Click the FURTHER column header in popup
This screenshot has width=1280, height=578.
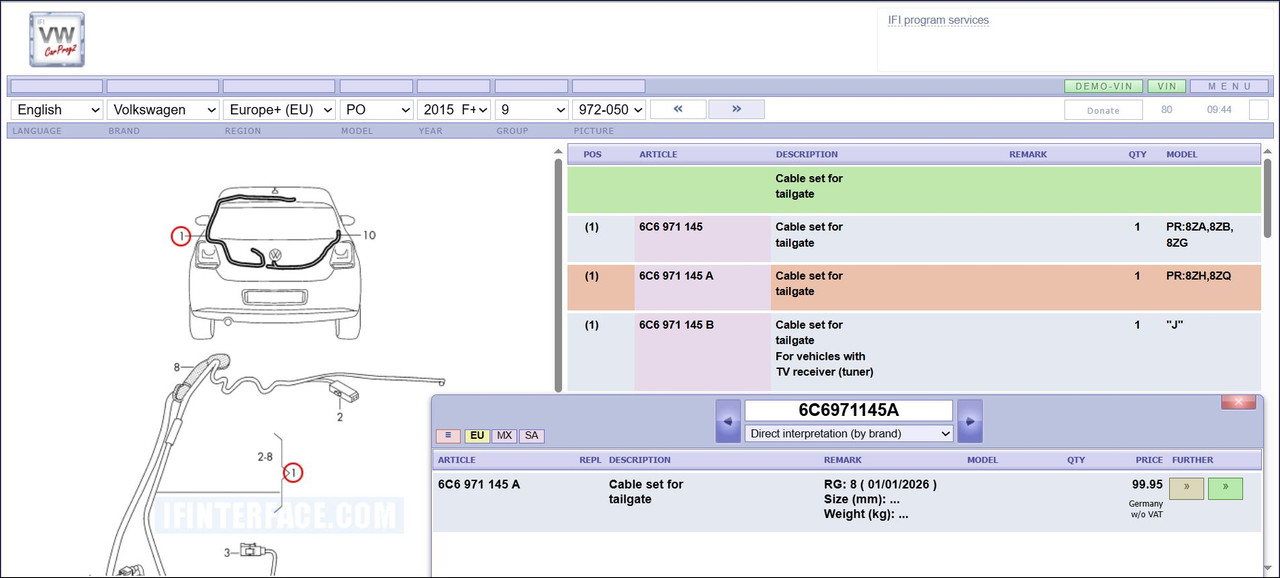point(1192,460)
